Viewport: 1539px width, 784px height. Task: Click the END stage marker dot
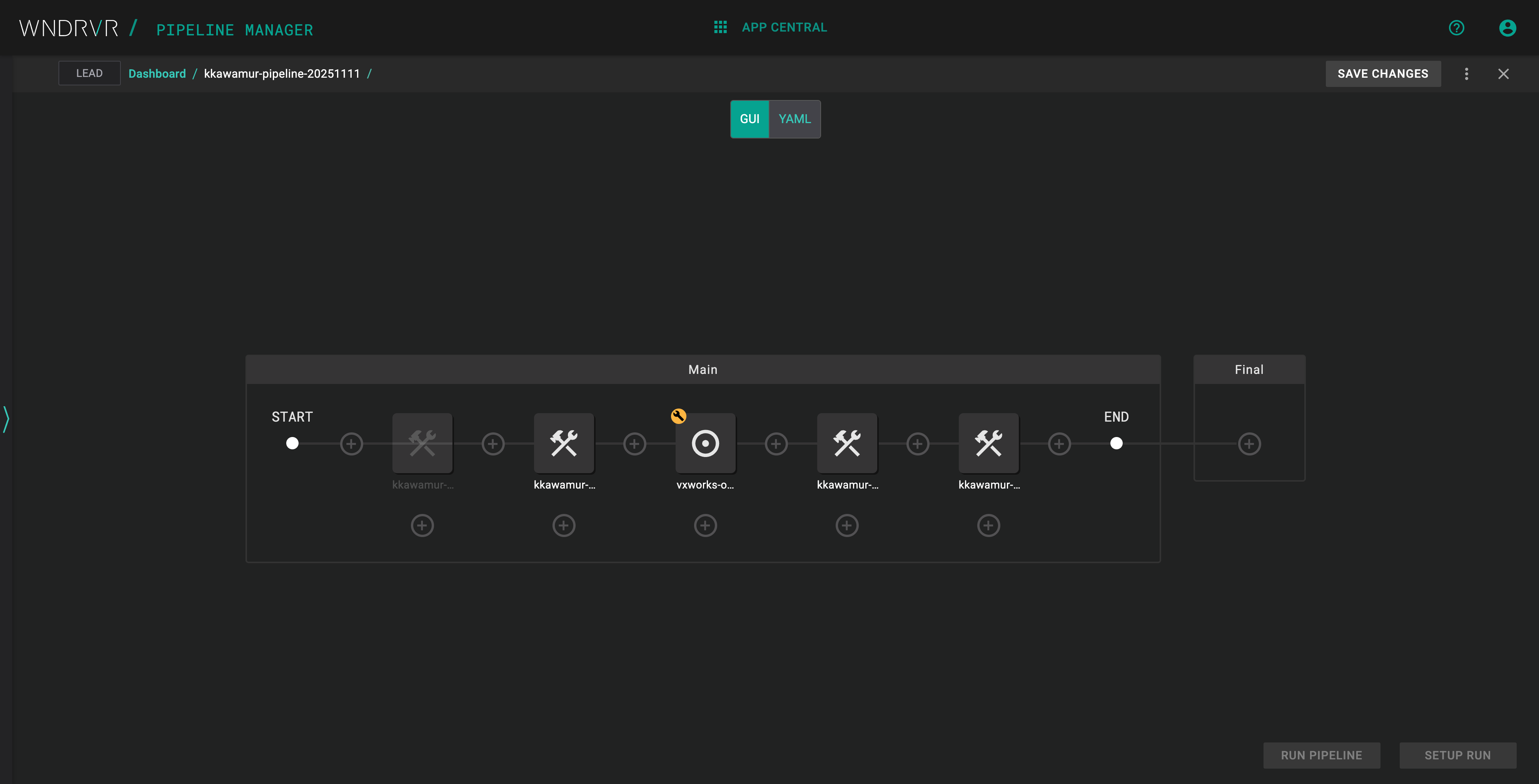tap(1117, 443)
